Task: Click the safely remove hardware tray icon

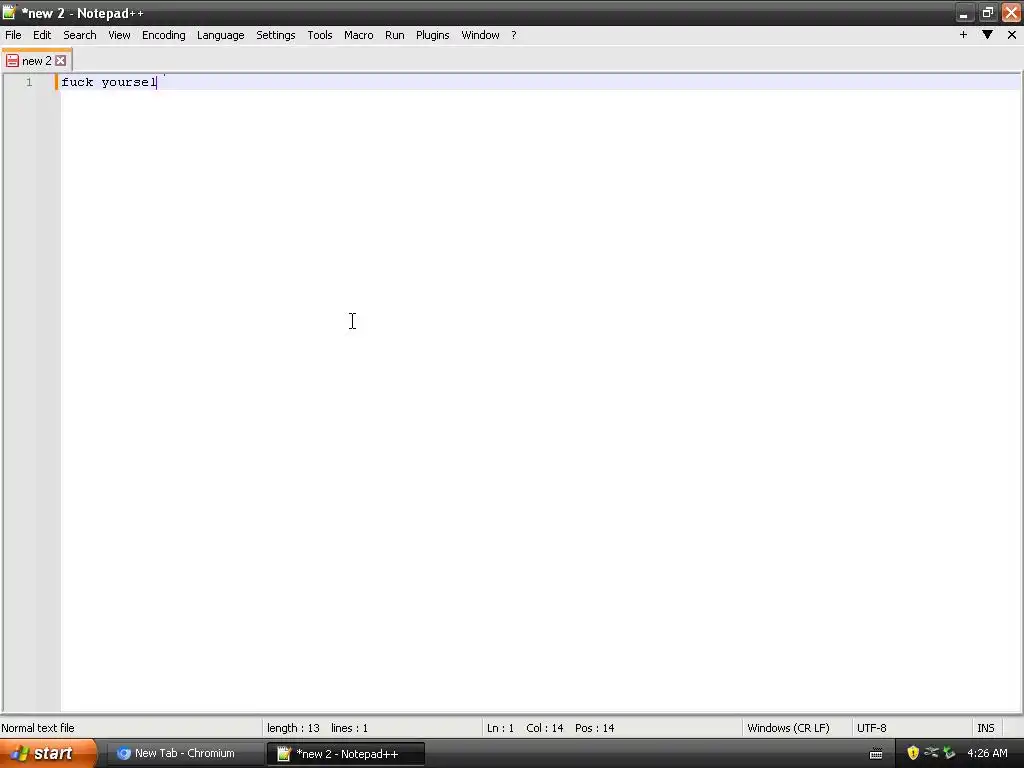Action: coord(949,753)
